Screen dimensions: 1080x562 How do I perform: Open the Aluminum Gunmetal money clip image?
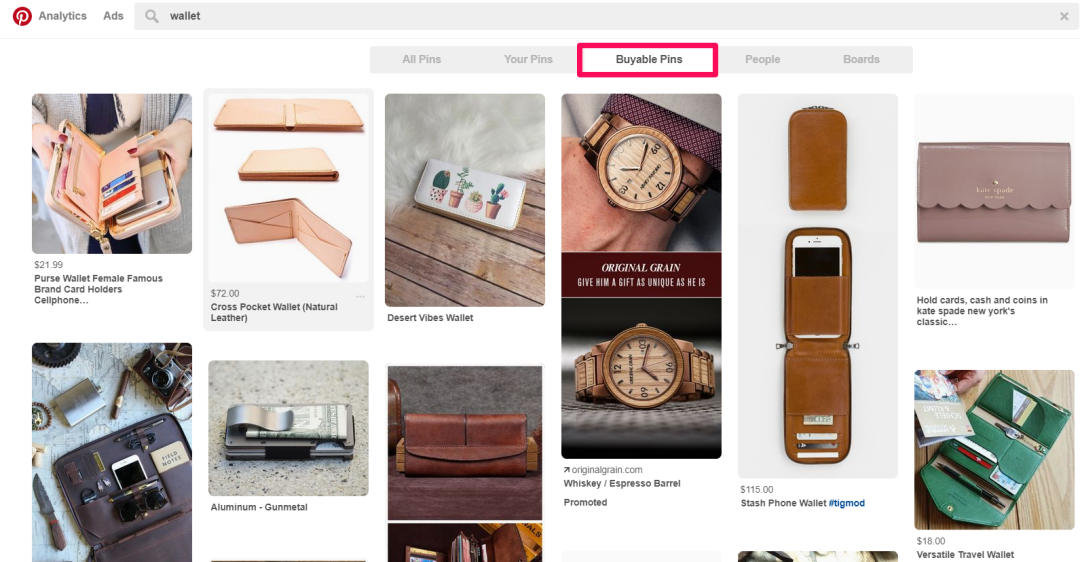click(x=288, y=428)
